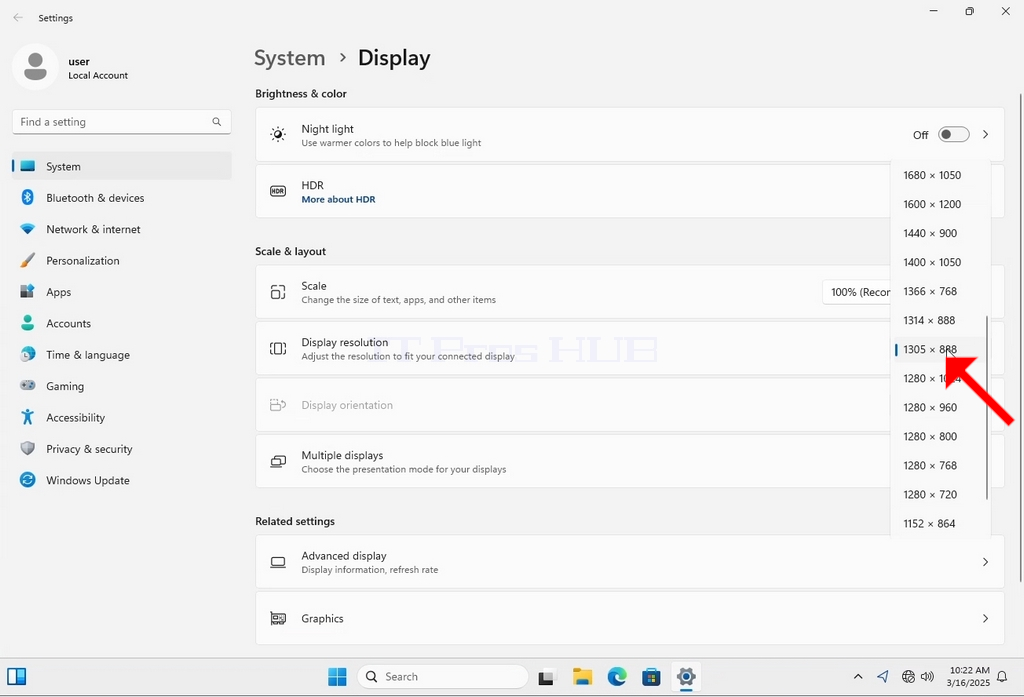Launch Microsoft Edge from taskbar
Viewport: 1024px width, 697px height.
[x=616, y=677]
